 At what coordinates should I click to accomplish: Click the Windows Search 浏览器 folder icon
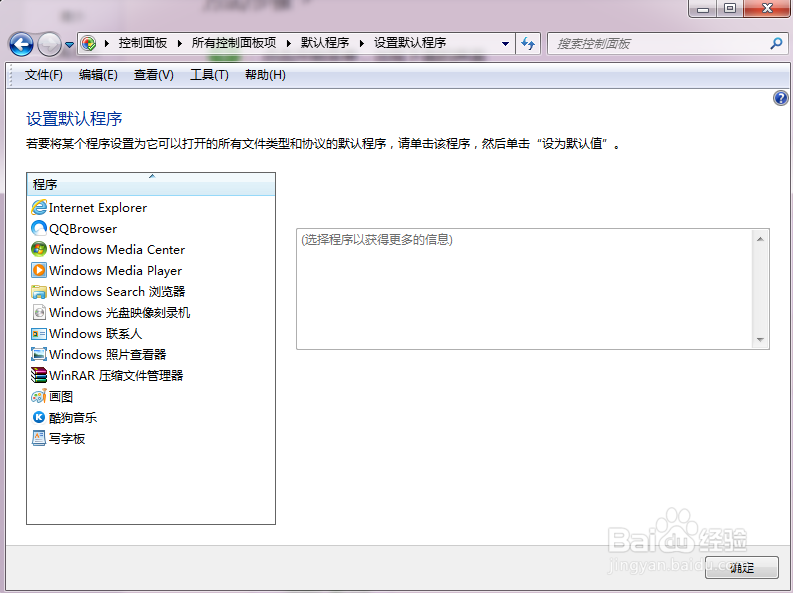[39, 292]
